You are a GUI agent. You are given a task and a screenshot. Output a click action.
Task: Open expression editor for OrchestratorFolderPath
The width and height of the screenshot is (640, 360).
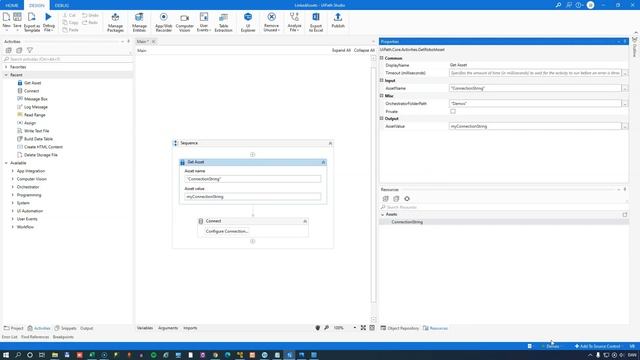pyautogui.click(x=624, y=104)
